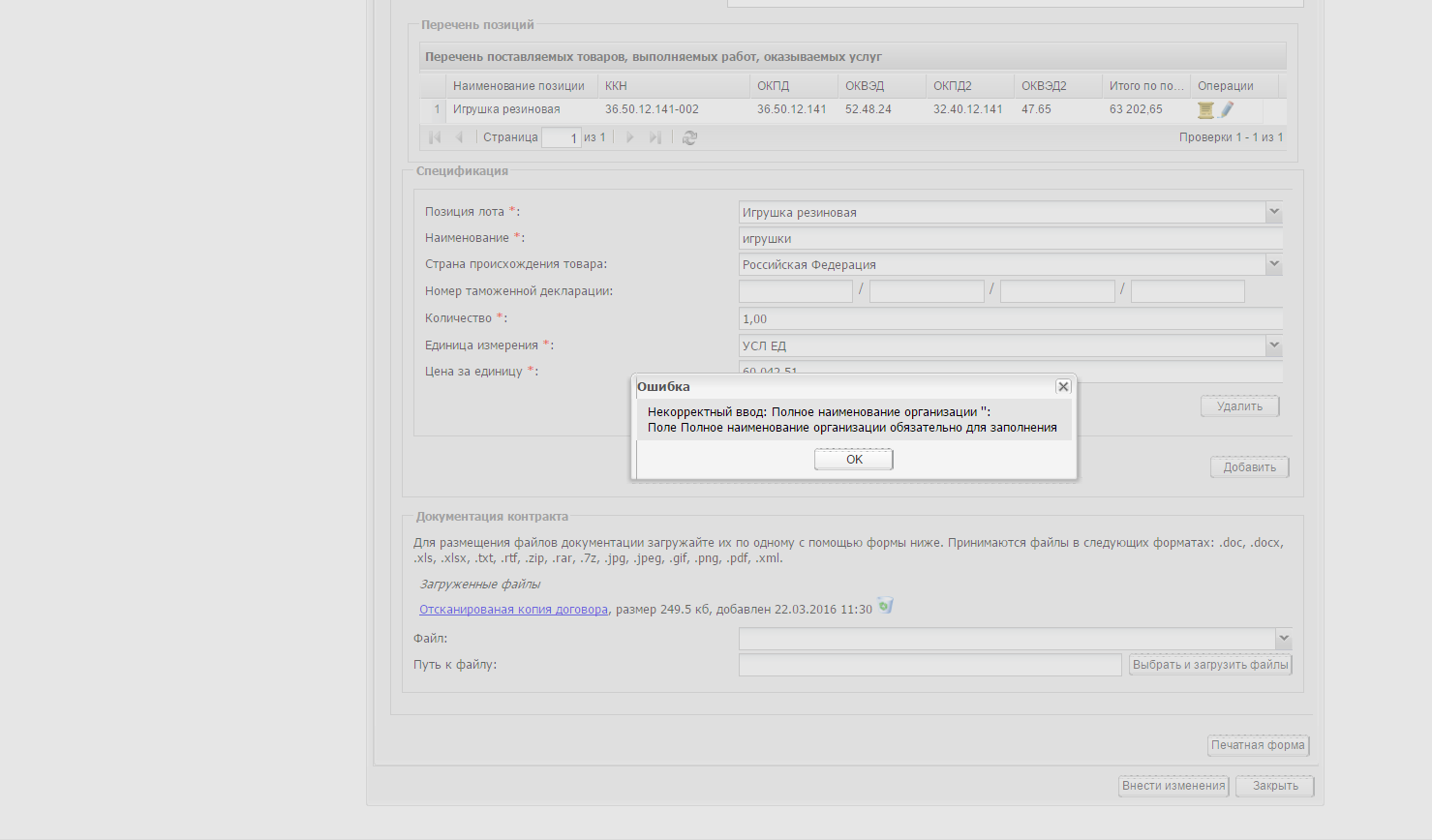
Task: Expand the Позиция лота dropdown
Action: click(x=1274, y=212)
